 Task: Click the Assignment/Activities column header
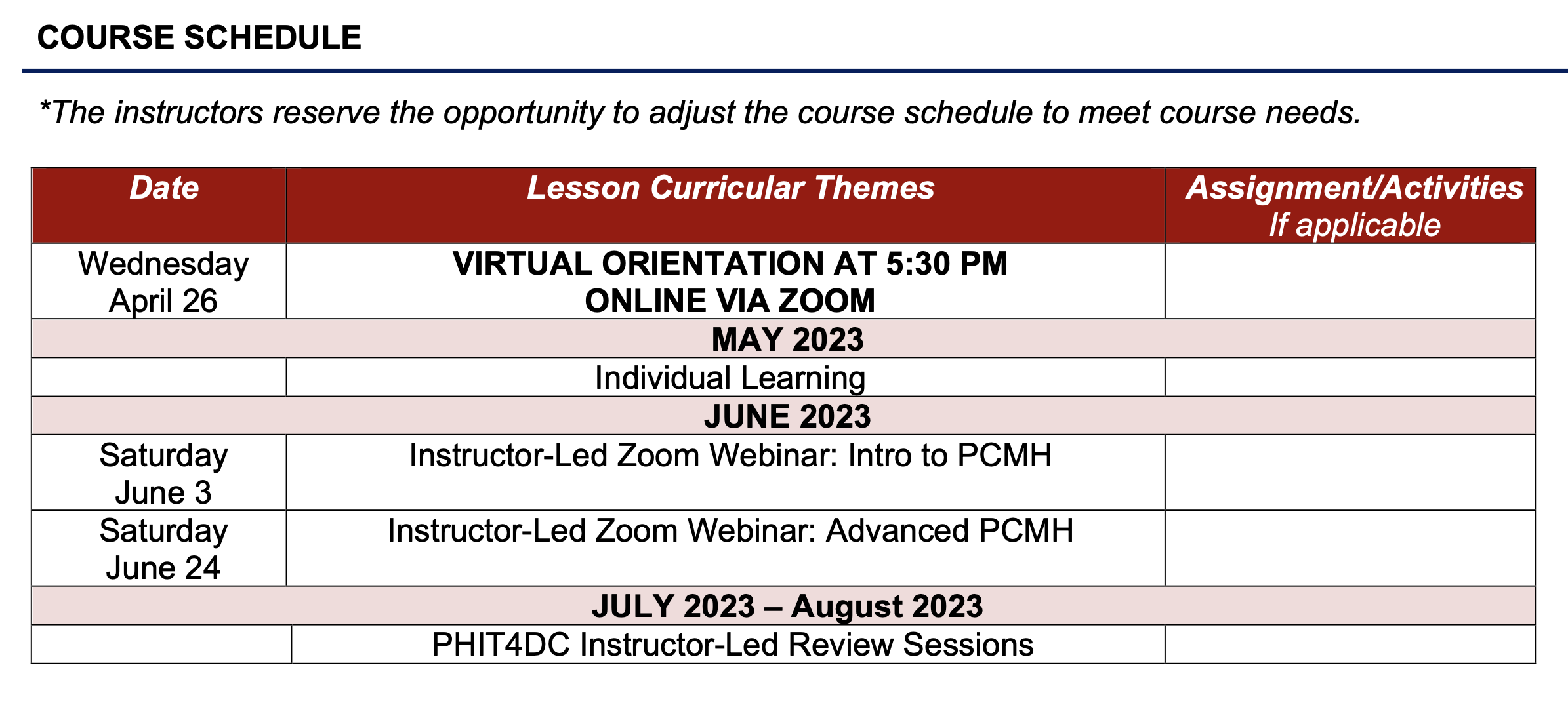tap(1354, 188)
